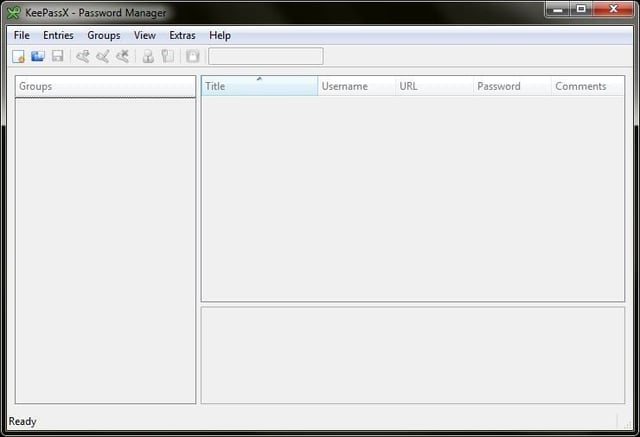Open the Help menu
The height and width of the screenshot is (437, 640).
point(220,35)
